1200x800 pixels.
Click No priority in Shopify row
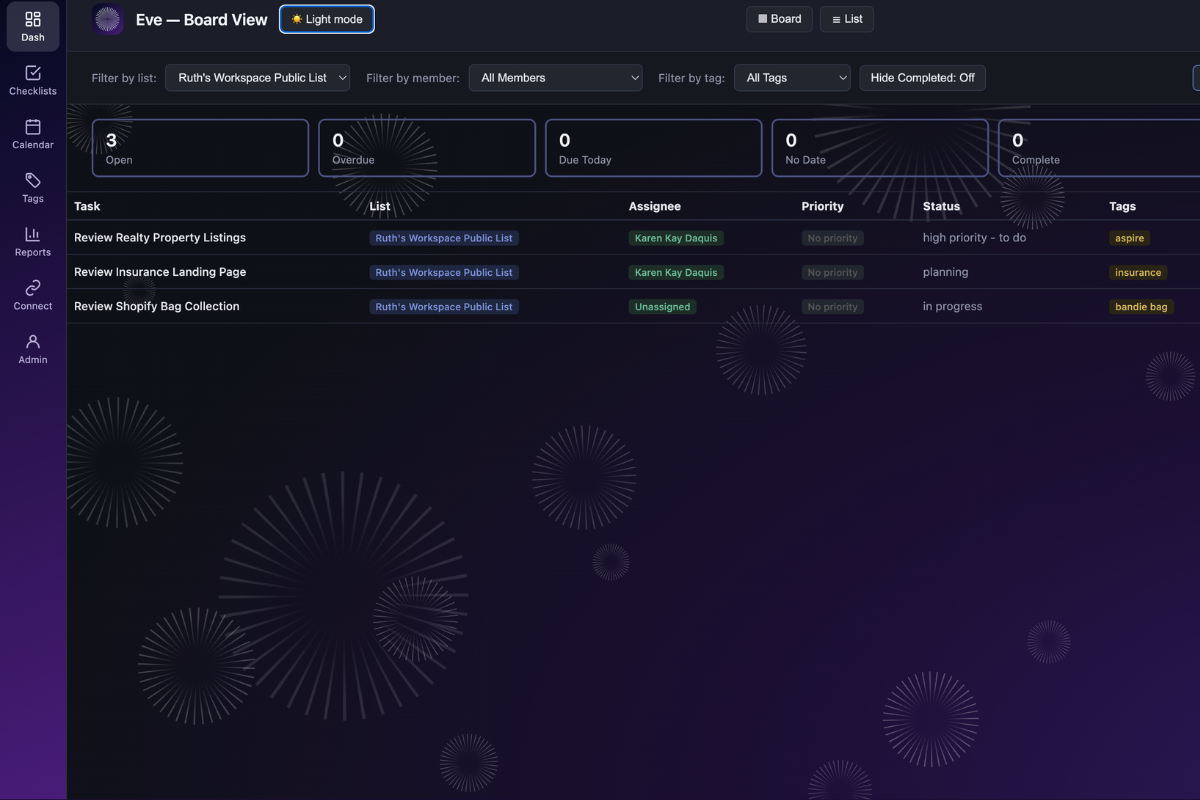pos(833,307)
